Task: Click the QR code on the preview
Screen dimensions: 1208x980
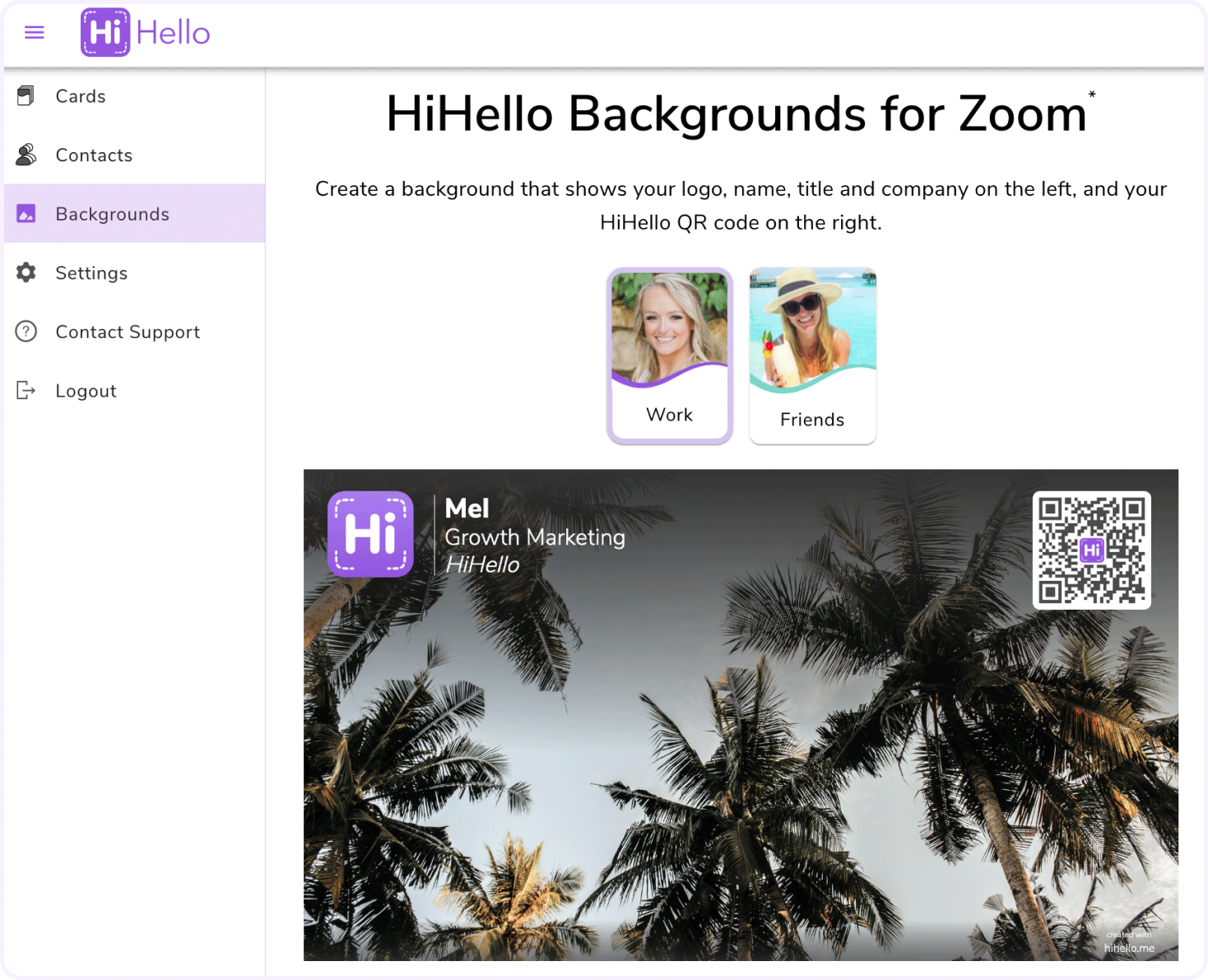Action: (x=1092, y=550)
